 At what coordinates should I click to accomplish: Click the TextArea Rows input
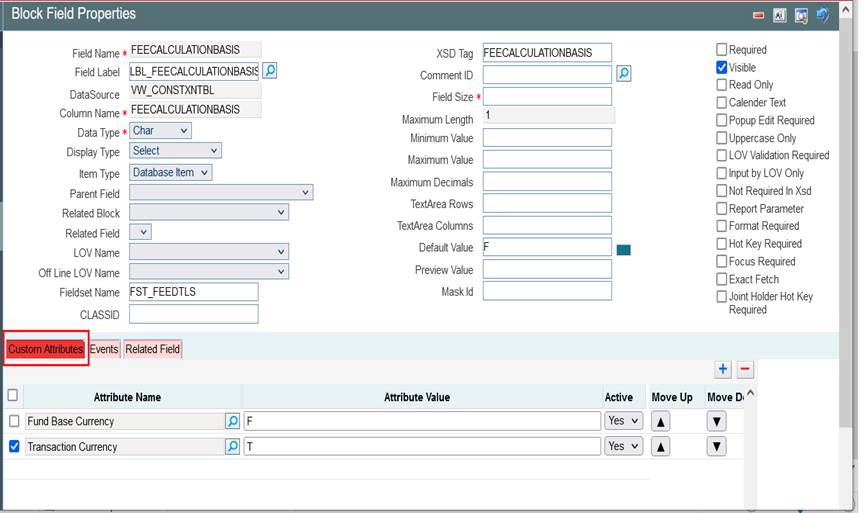[547, 203]
